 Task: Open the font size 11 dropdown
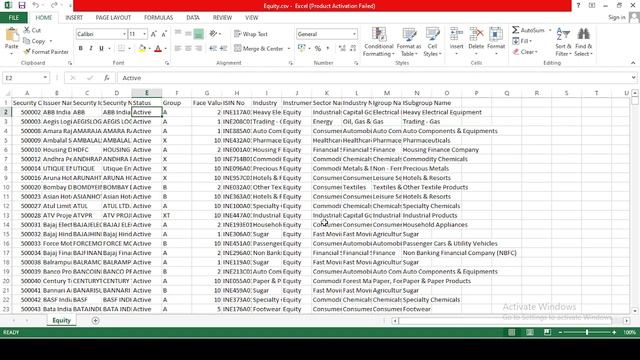144,34
